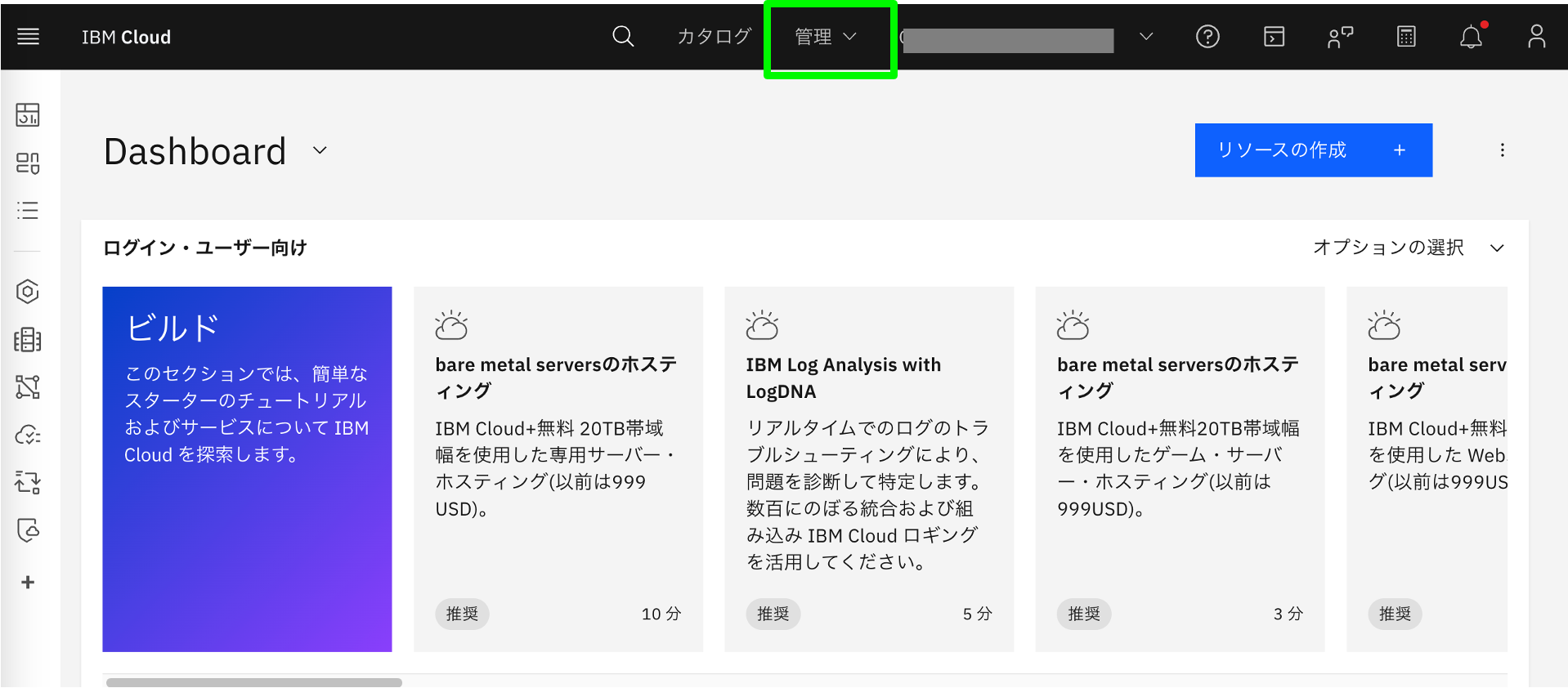View notifications via the bell icon
The height and width of the screenshot is (688, 1568).
(1472, 37)
